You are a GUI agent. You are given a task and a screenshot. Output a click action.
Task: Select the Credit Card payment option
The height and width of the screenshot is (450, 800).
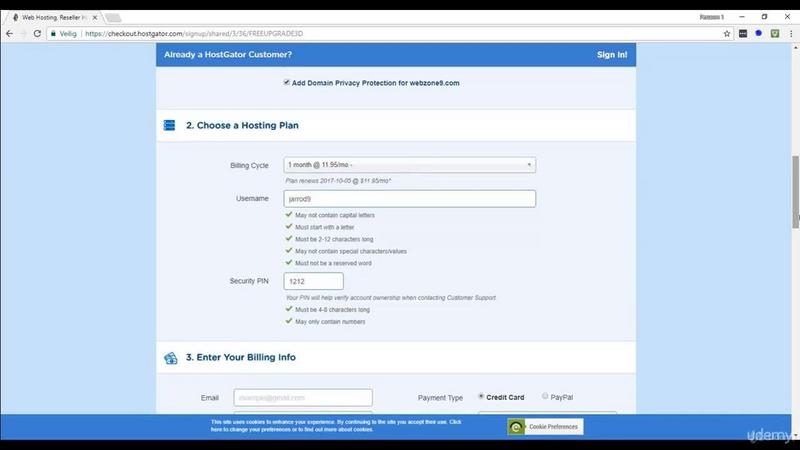point(481,396)
